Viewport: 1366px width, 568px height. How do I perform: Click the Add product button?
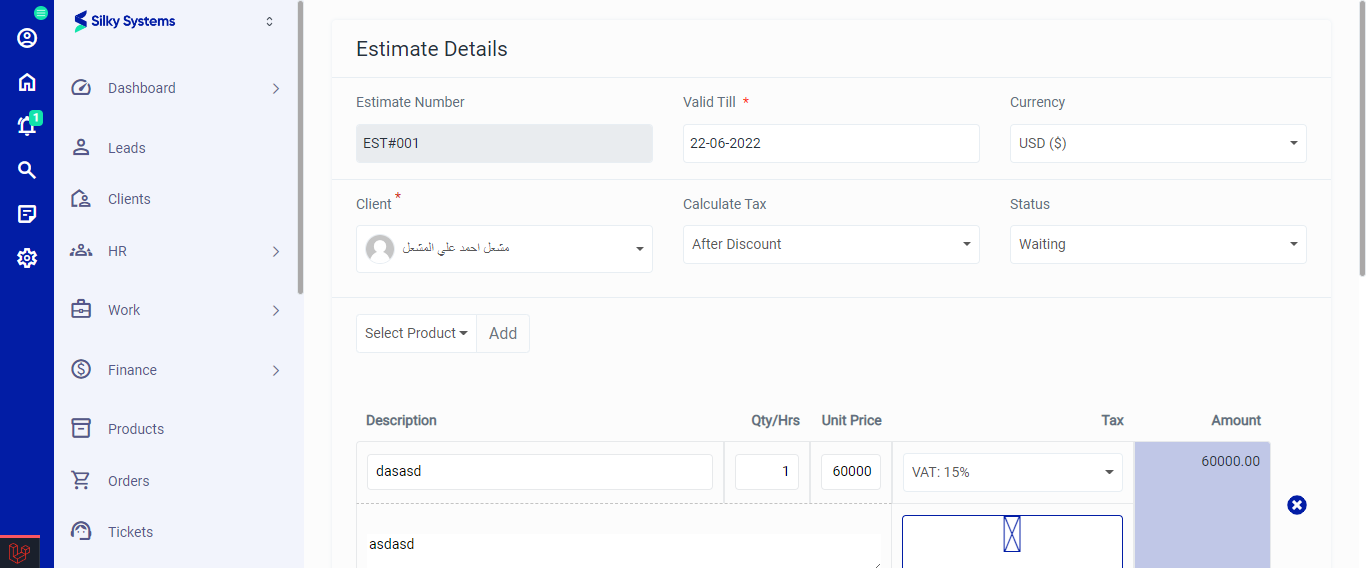(503, 333)
